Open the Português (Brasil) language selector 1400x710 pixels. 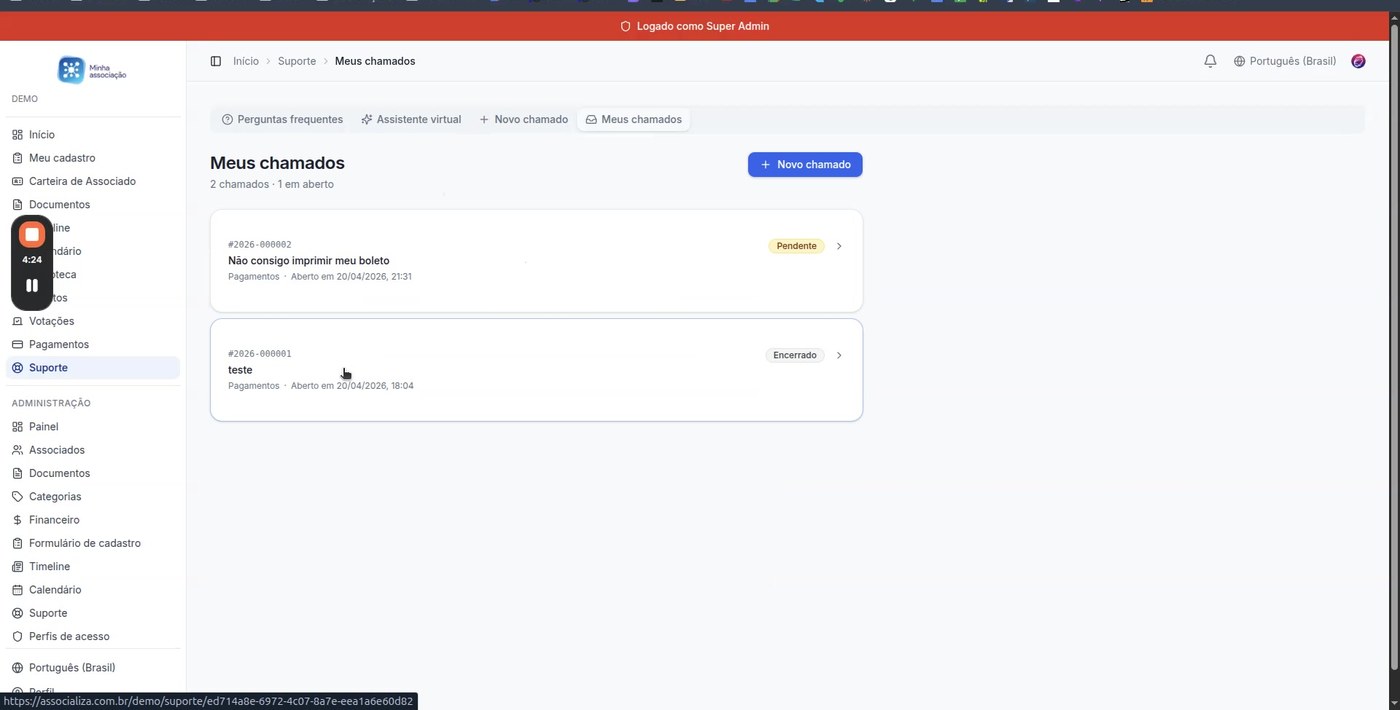click(1284, 61)
